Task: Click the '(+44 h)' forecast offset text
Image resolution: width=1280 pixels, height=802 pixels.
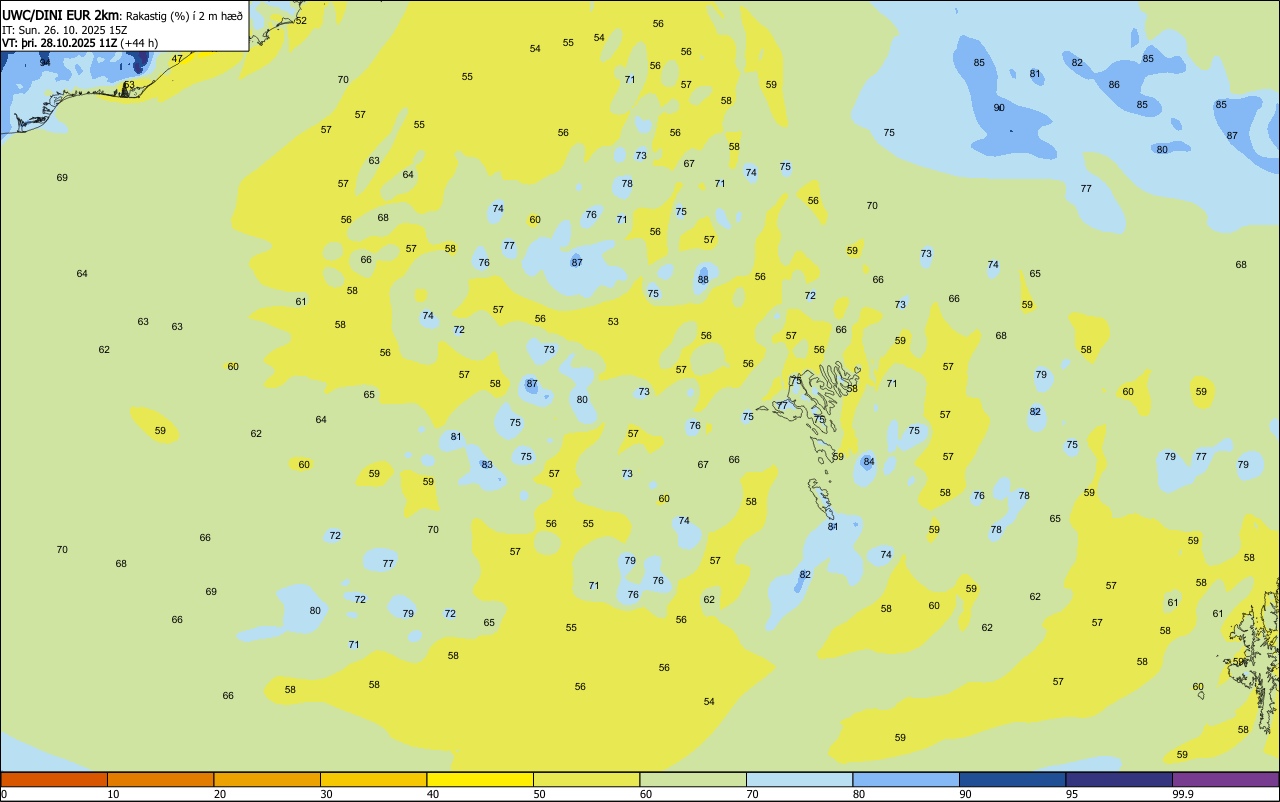Action: [x=140, y=43]
